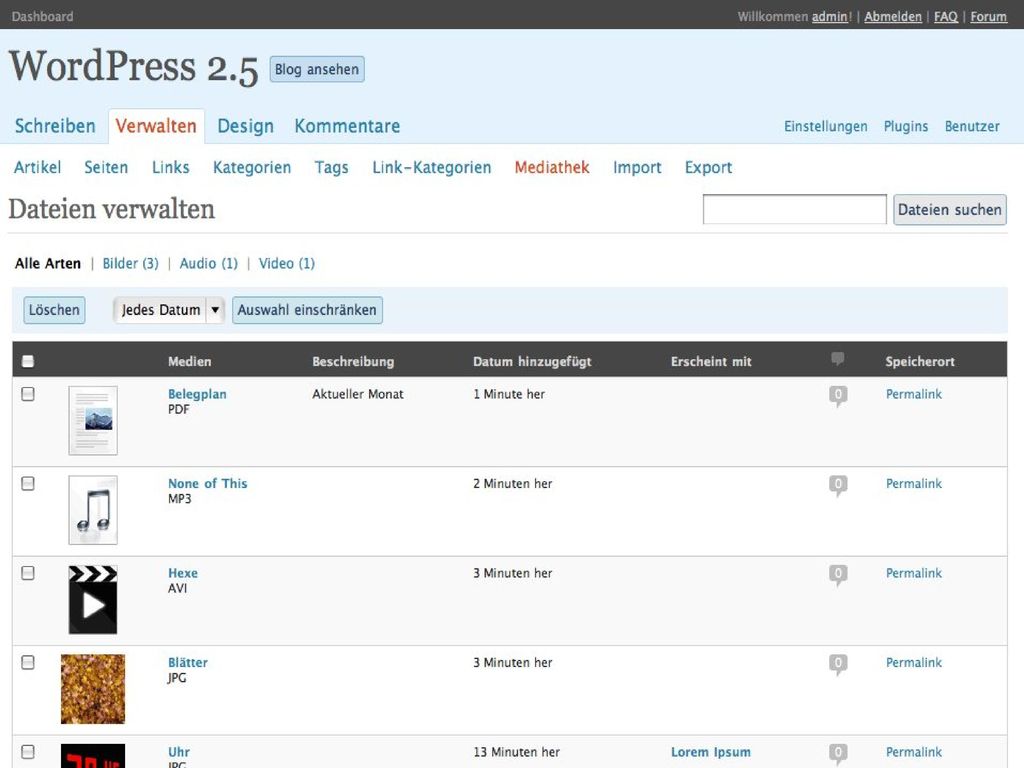Open the Uhr media title link

(x=179, y=752)
